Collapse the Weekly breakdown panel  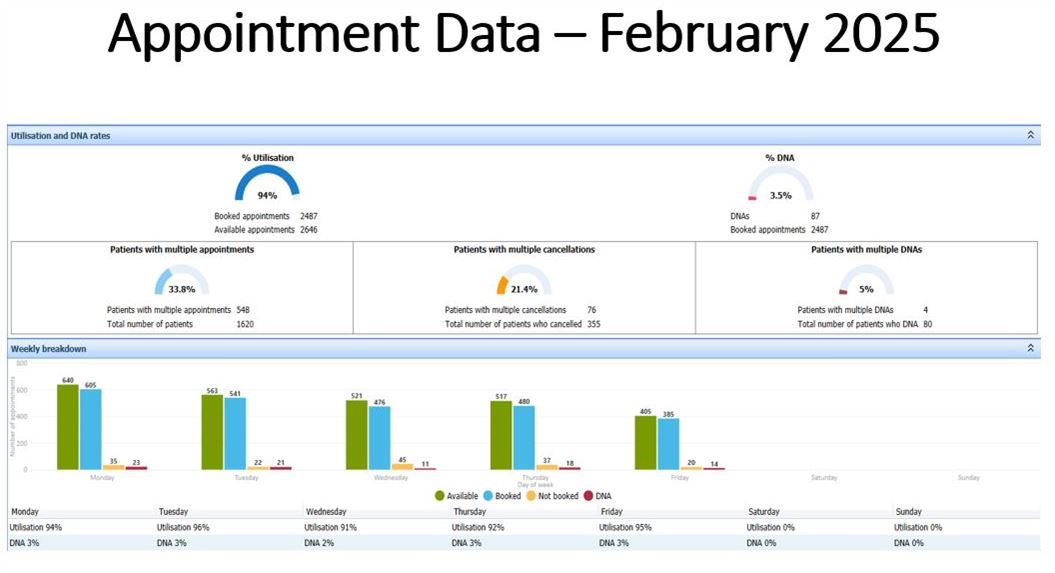(x=1030, y=348)
